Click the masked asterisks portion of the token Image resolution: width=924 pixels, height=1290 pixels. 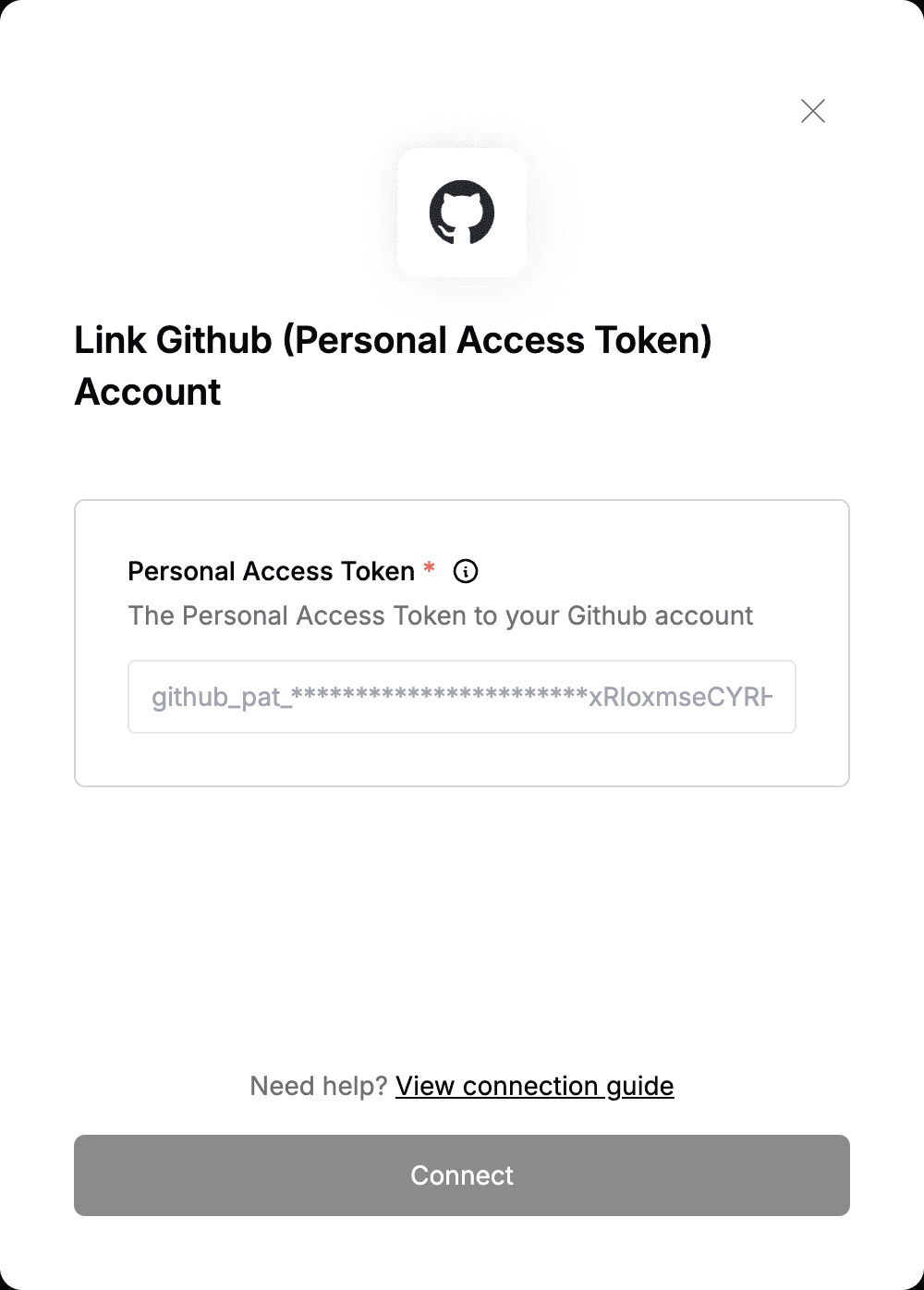point(440,694)
